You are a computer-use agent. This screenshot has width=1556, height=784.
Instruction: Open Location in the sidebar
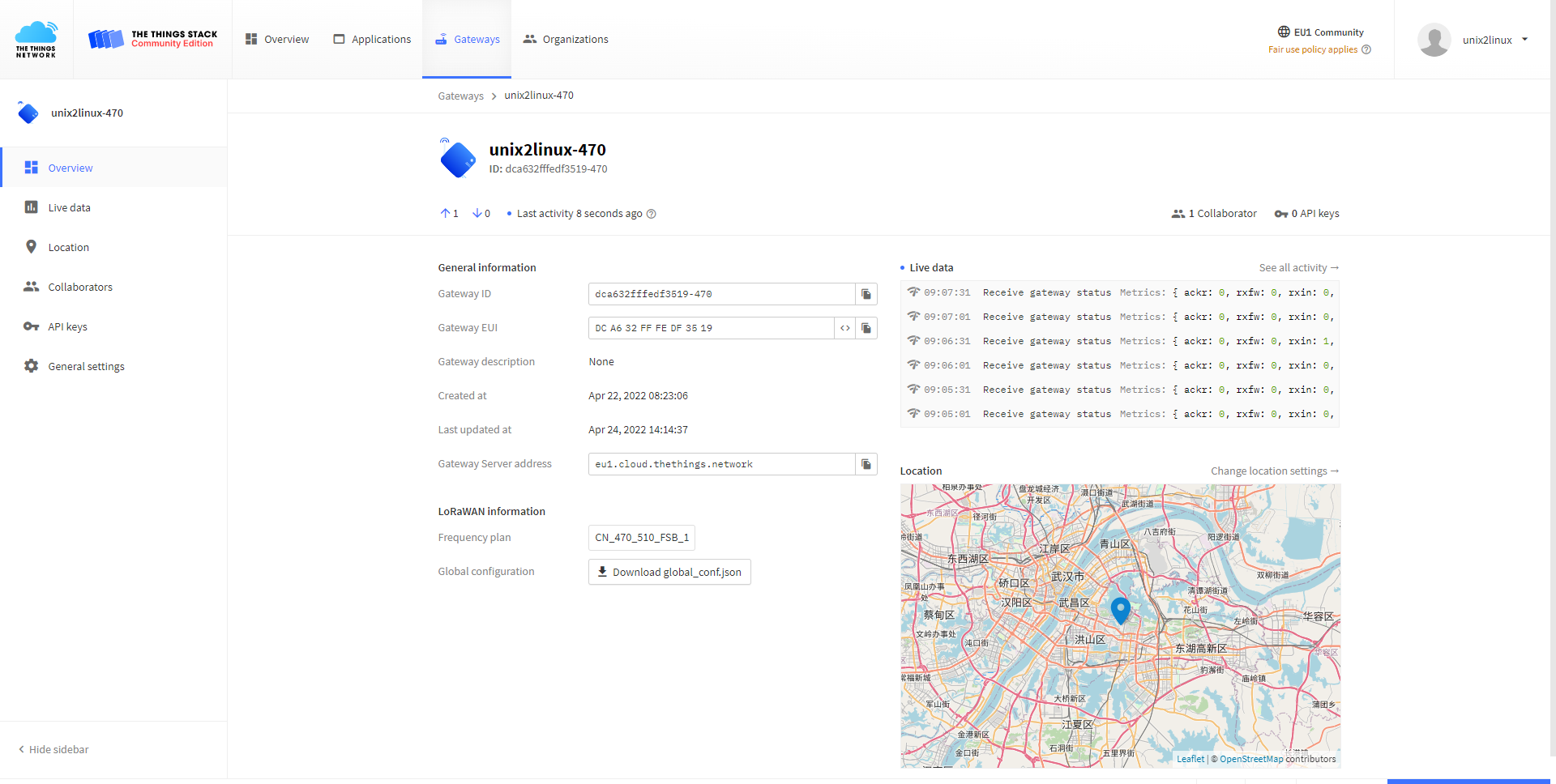click(113, 247)
